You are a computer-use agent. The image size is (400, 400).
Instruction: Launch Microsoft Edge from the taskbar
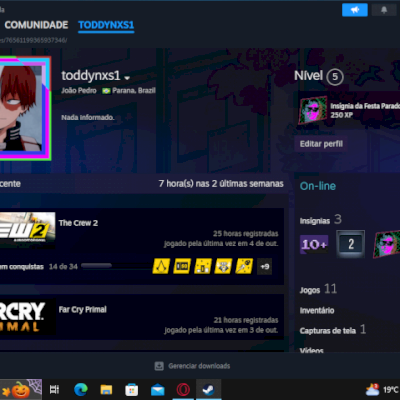click(x=81, y=389)
